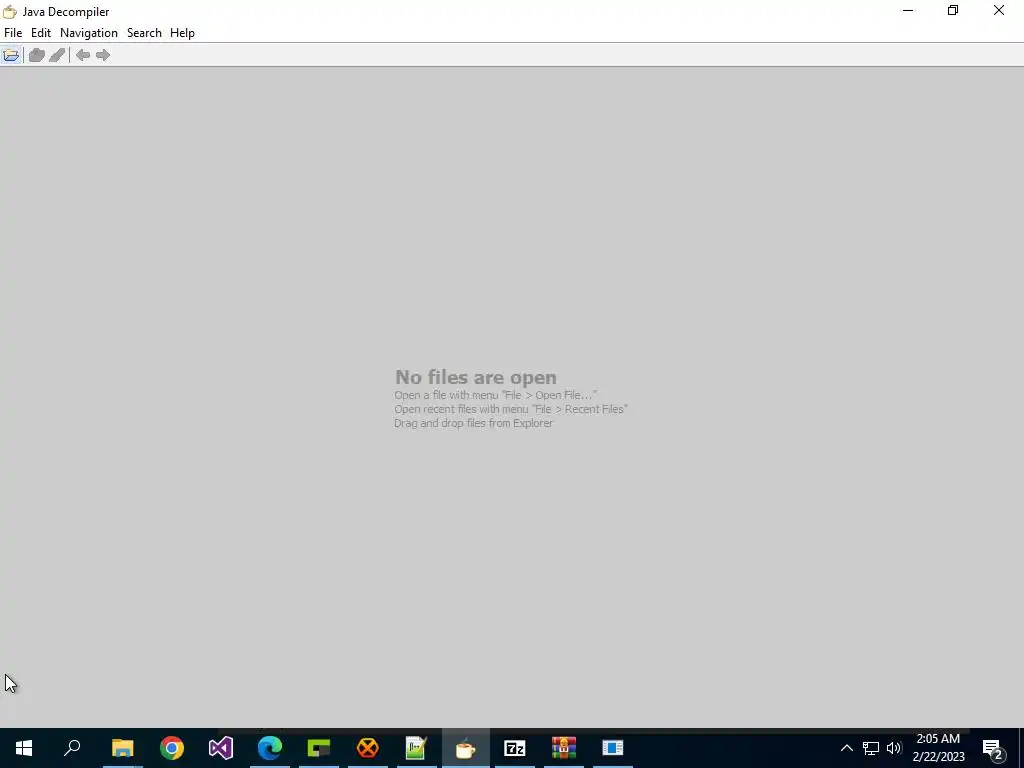Open the clock showing 2:05 AM
The image size is (1024, 768).
(938, 748)
